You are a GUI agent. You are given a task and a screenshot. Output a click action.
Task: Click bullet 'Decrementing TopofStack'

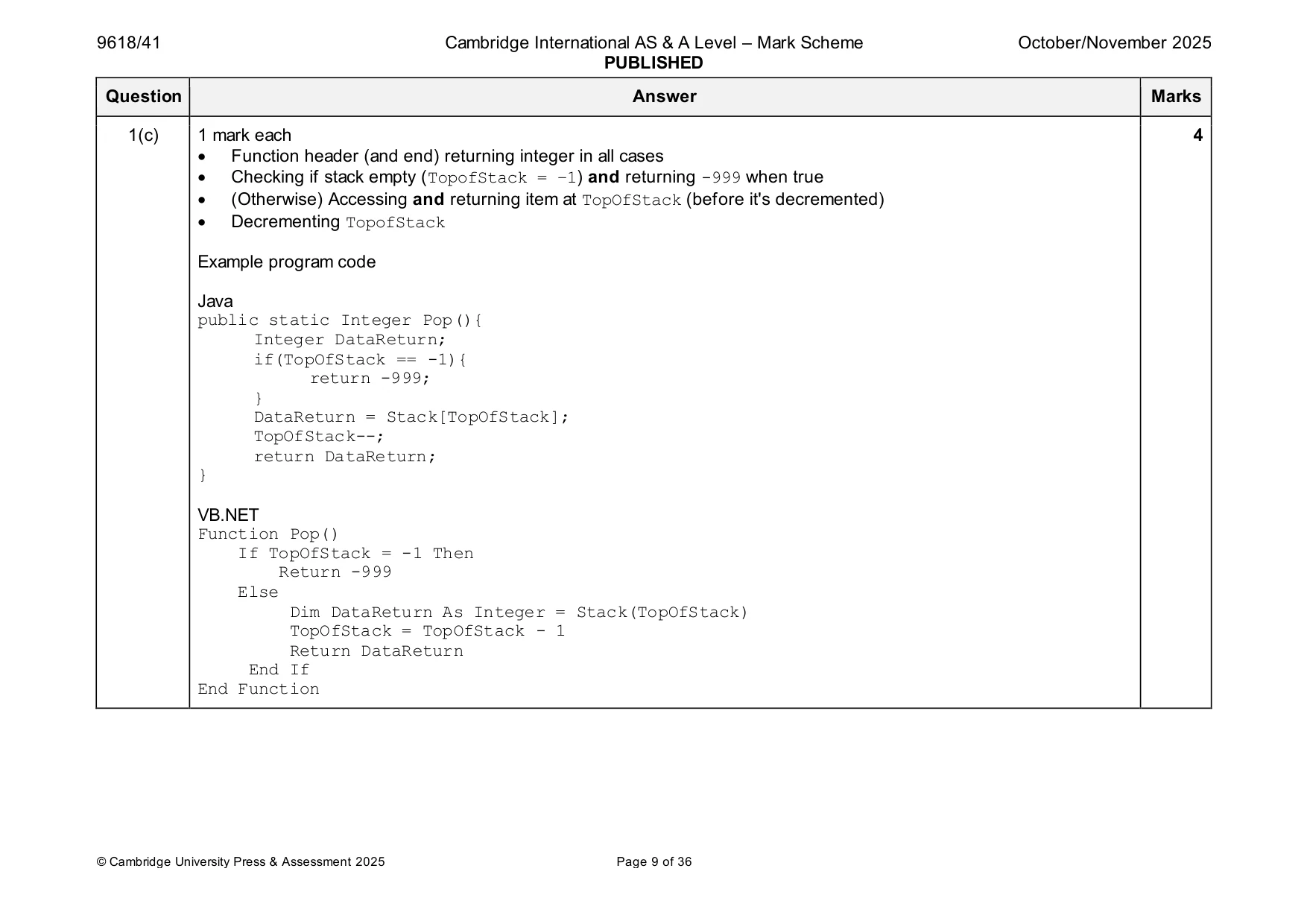pos(338,222)
